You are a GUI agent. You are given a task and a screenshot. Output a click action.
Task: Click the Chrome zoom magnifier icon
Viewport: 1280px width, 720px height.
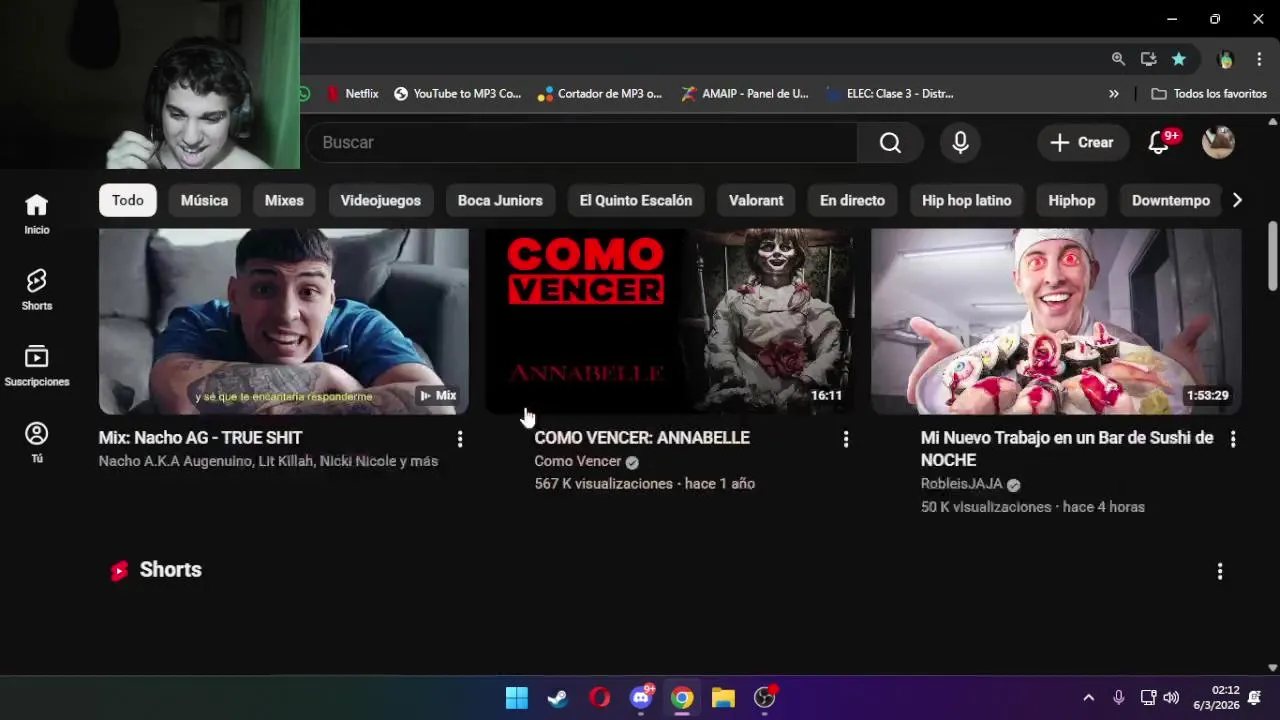(x=1118, y=59)
